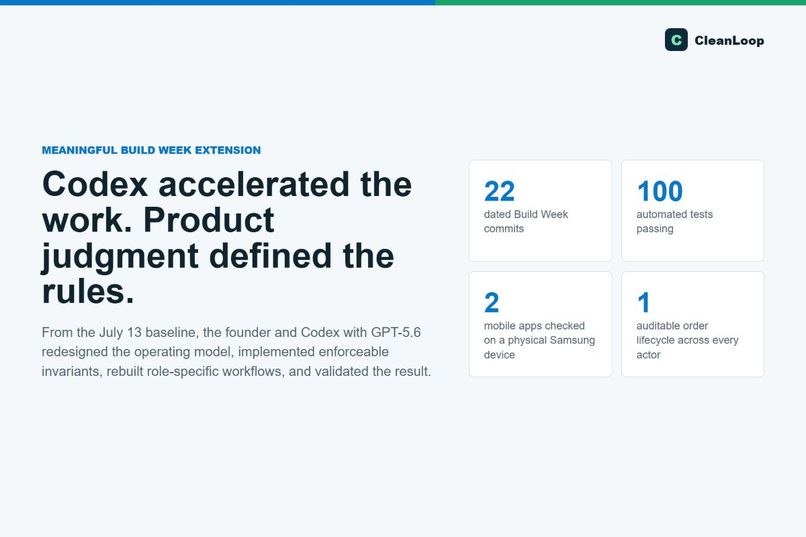Screen dimensions: 806x537
Task: Click the number 2 in the mobile apps card
Action: tap(491, 303)
